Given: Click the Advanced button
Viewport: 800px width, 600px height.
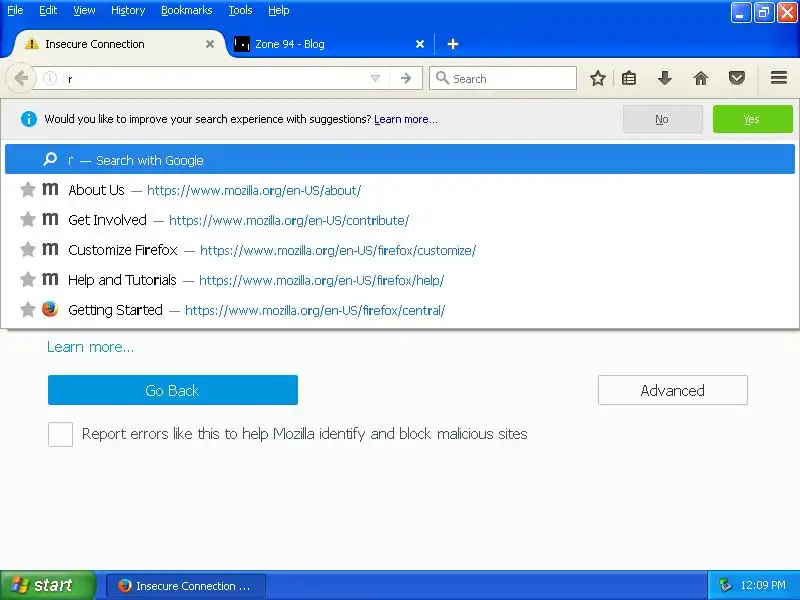Looking at the screenshot, I should [672, 390].
